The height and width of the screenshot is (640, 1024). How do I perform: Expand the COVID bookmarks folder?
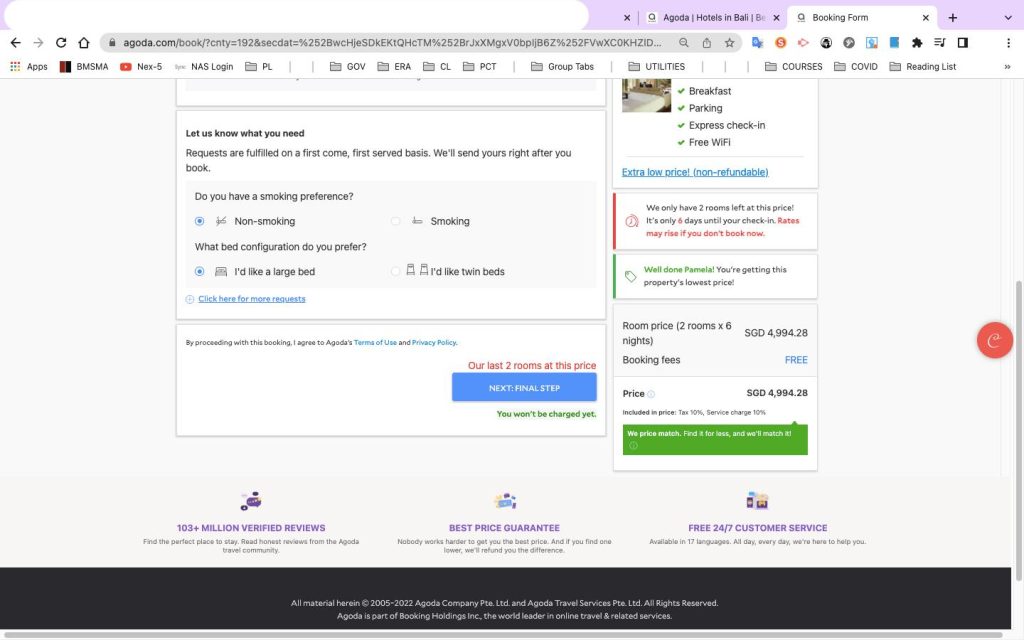(x=856, y=67)
